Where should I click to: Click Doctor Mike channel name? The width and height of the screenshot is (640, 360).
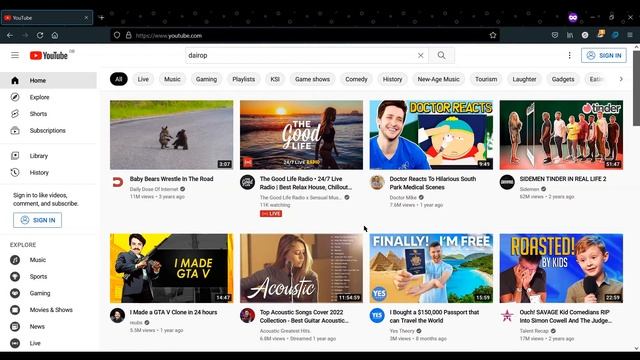(403, 198)
